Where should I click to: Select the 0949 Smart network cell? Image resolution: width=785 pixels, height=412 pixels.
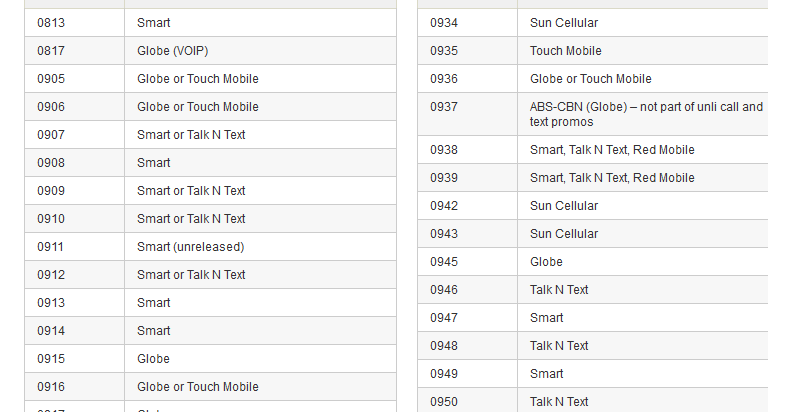[x=643, y=374]
